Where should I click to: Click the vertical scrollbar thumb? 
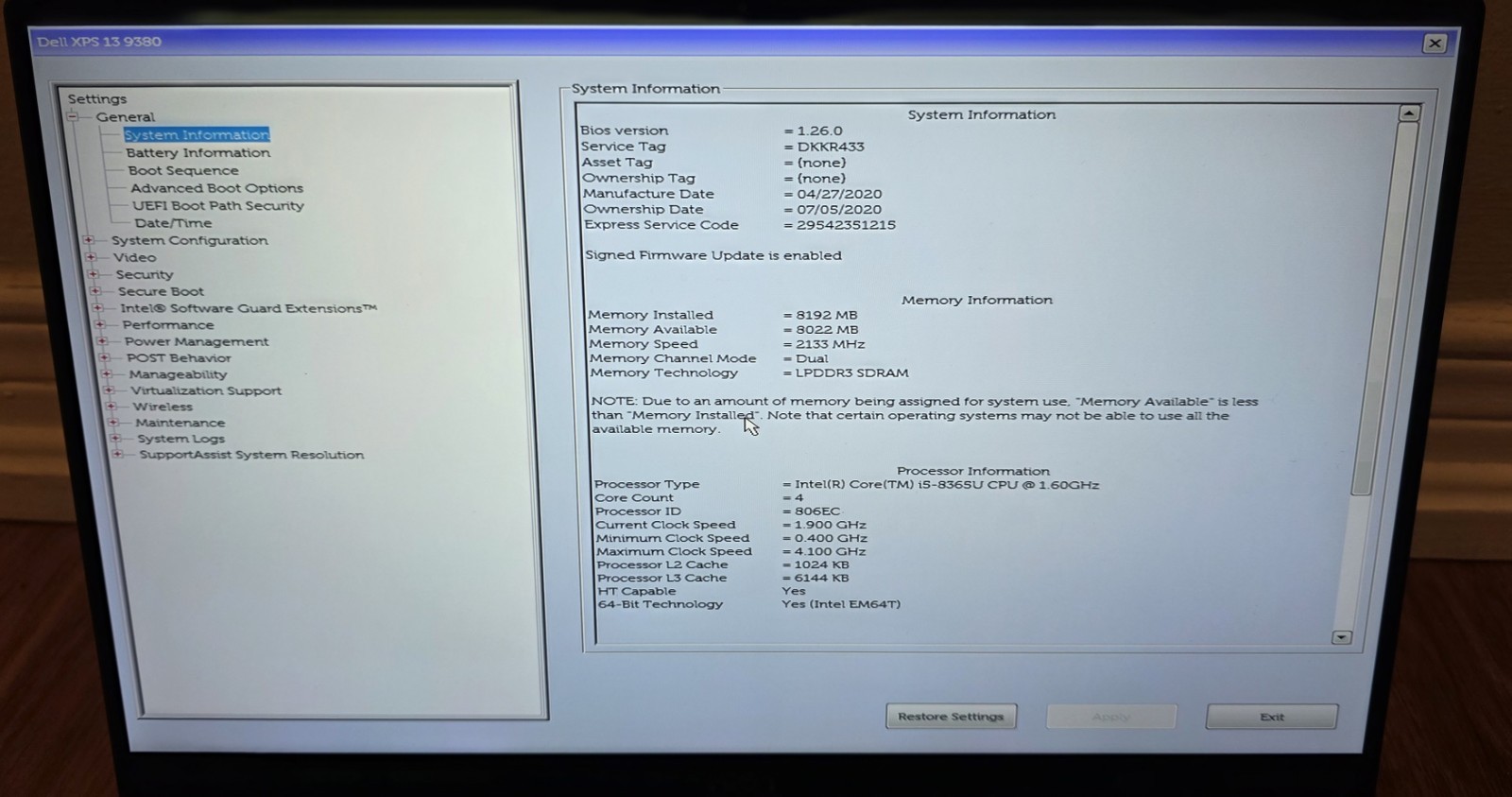point(1384,307)
